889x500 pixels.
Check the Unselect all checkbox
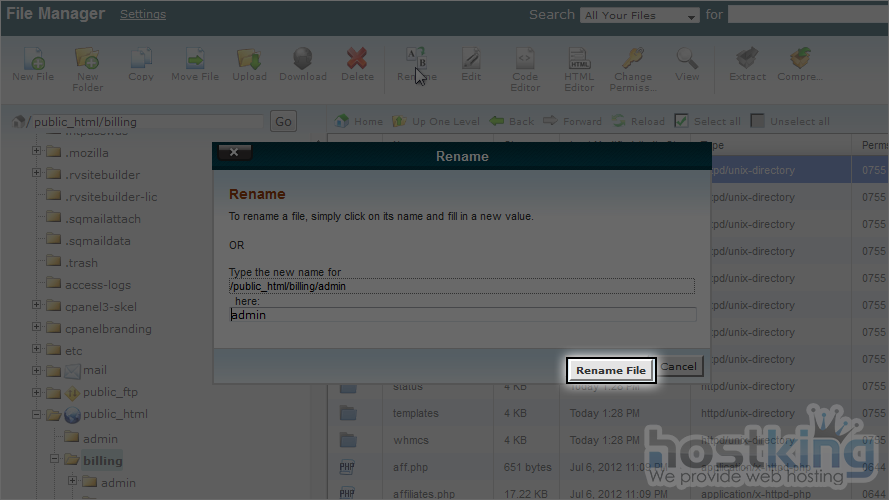click(758, 121)
